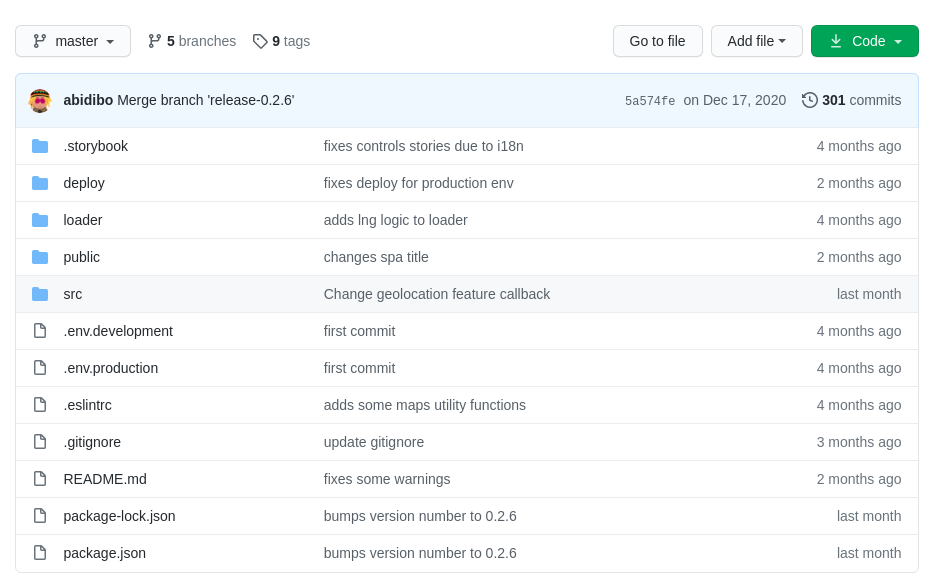The width and height of the screenshot is (934, 580).
Task: Open the package-lock.json file
Action: coord(119,516)
